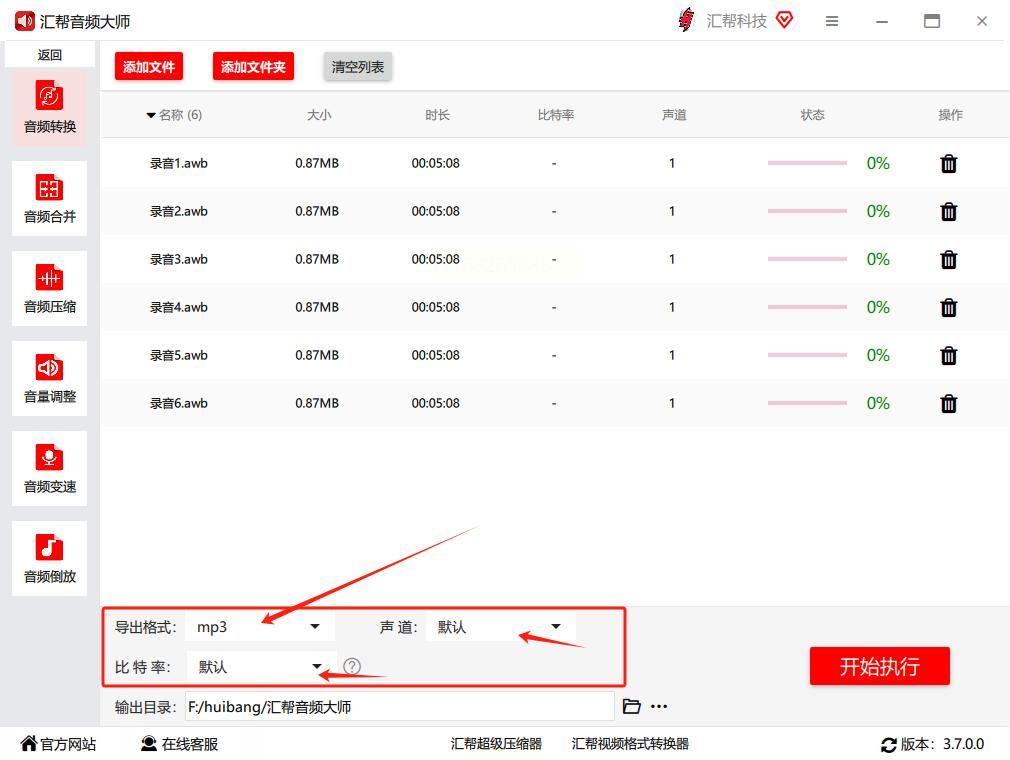Viewport: 1010px width, 760px height.
Task: Open the hamburger menu in title bar
Action: [832, 21]
